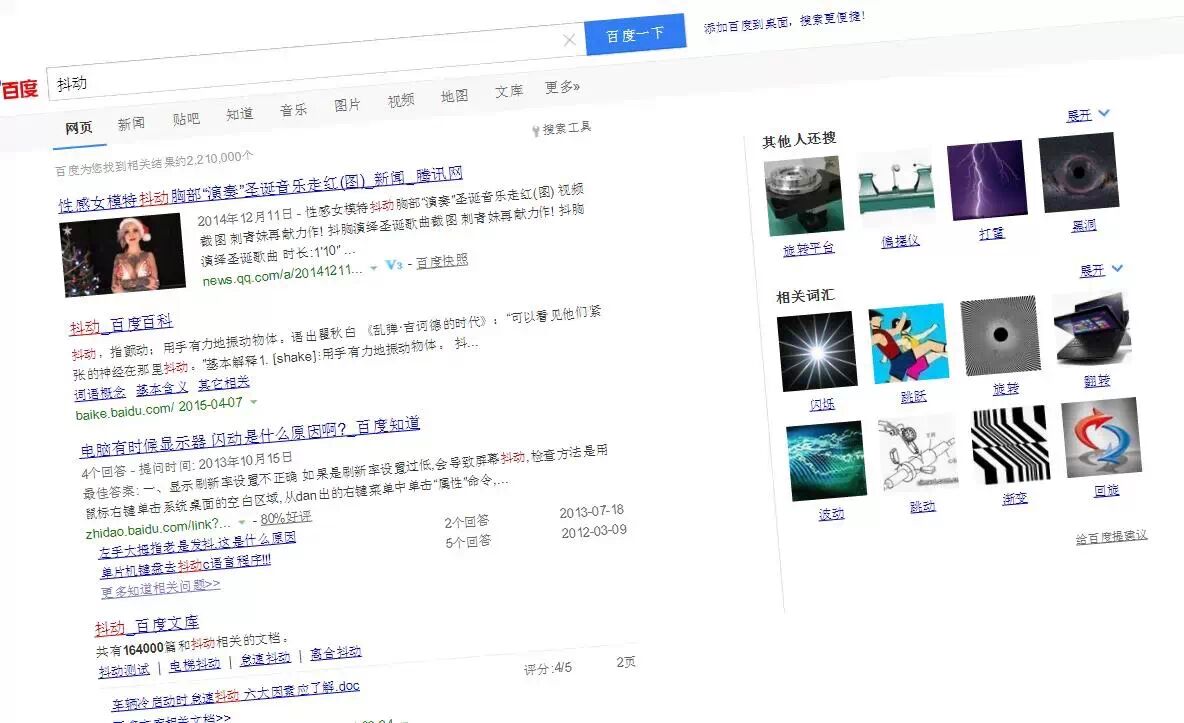Open the 基本含义 sub-link
Viewport: 1184px width, 723px height.
(162, 388)
